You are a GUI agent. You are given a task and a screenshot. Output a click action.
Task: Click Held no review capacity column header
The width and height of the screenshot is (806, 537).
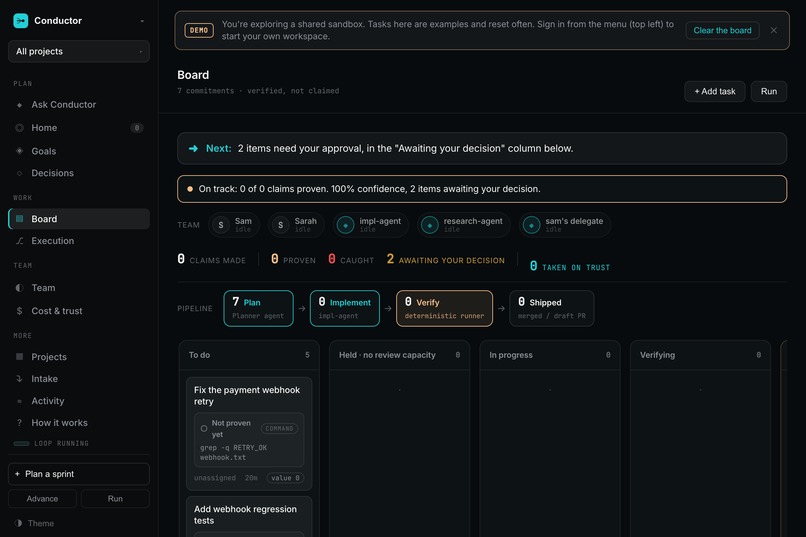tap(399, 355)
